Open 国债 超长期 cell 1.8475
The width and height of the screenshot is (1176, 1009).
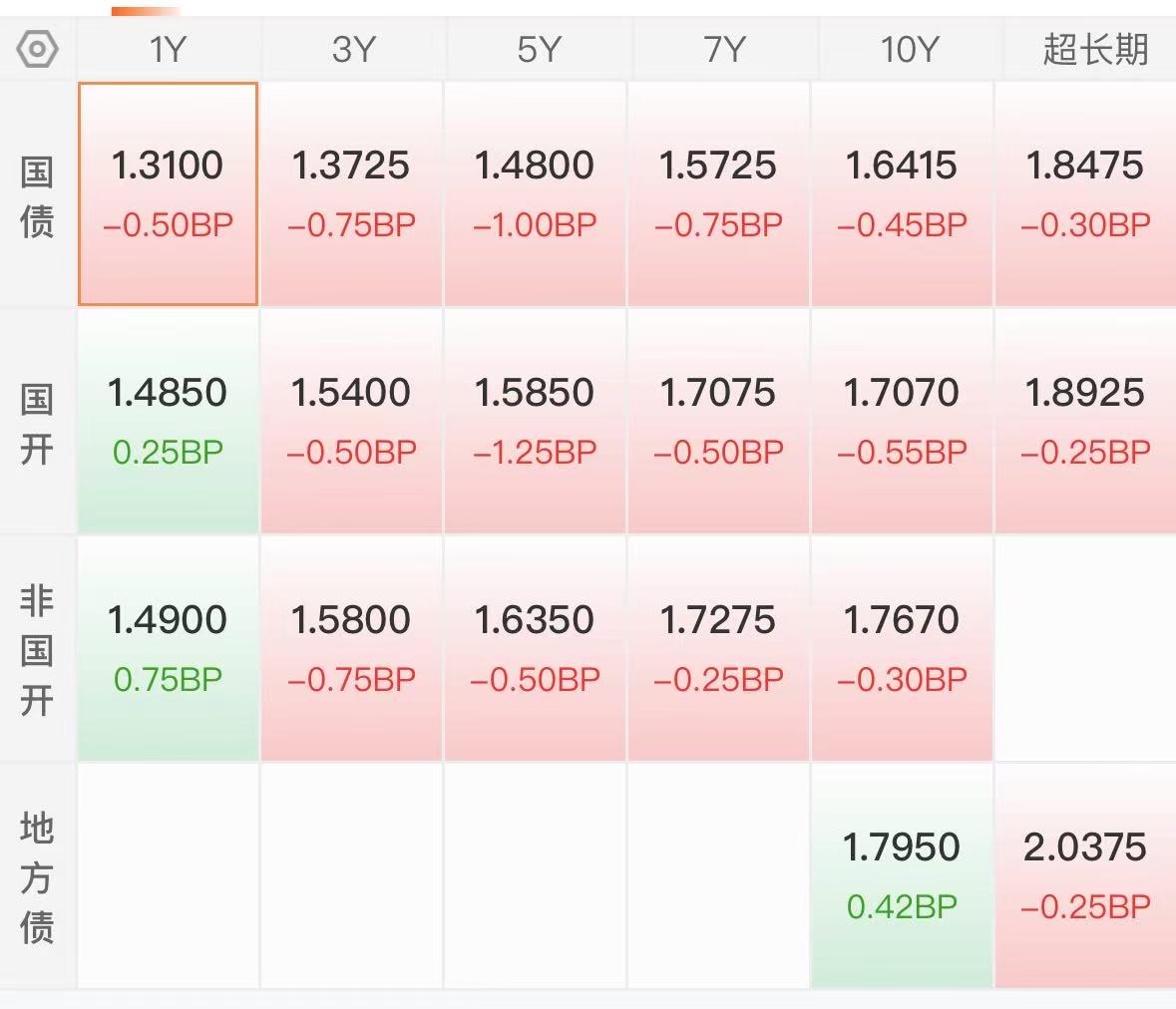pyautogui.click(x=1085, y=194)
